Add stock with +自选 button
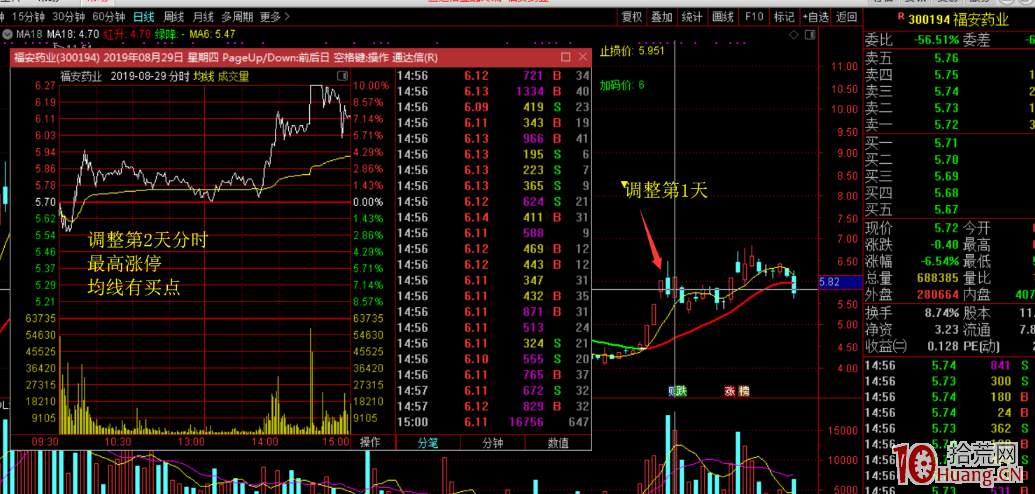 815,17
